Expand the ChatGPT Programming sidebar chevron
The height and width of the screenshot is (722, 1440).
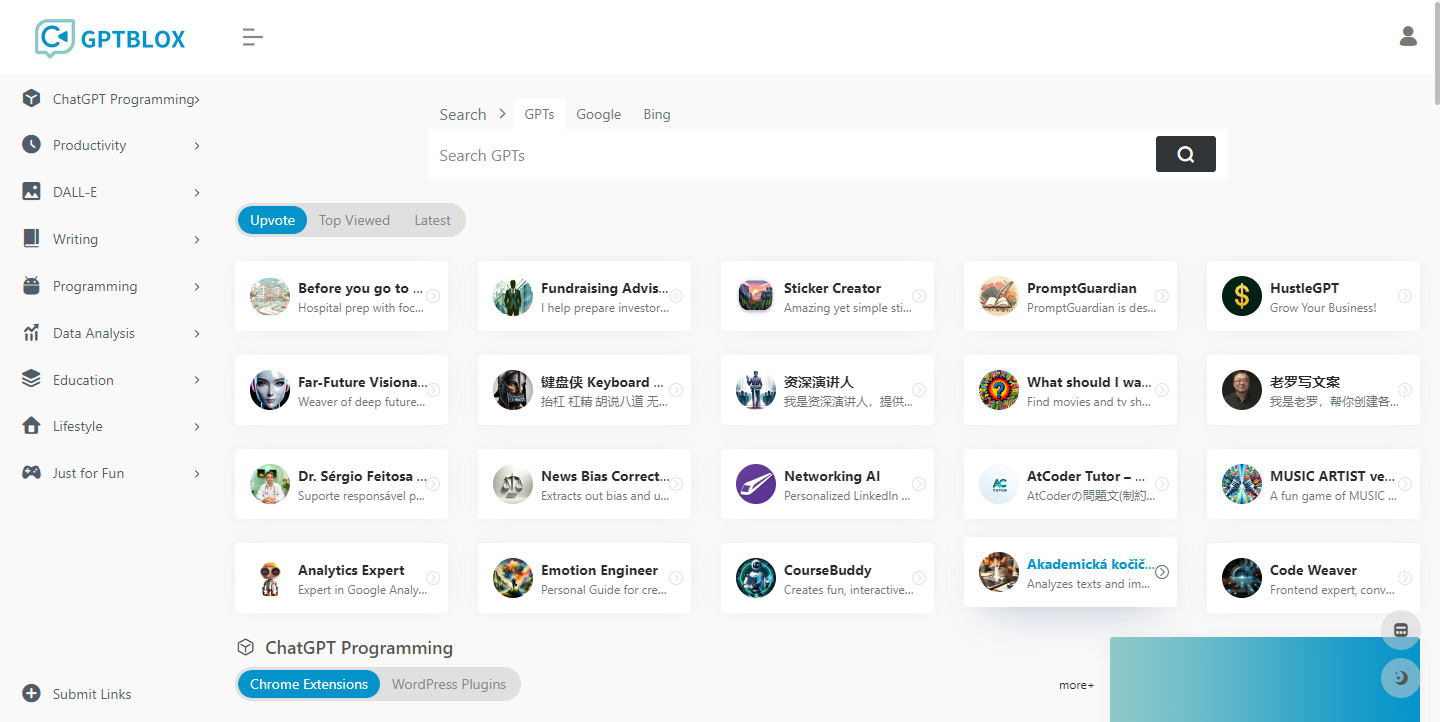pyautogui.click(x=197, y=99)
